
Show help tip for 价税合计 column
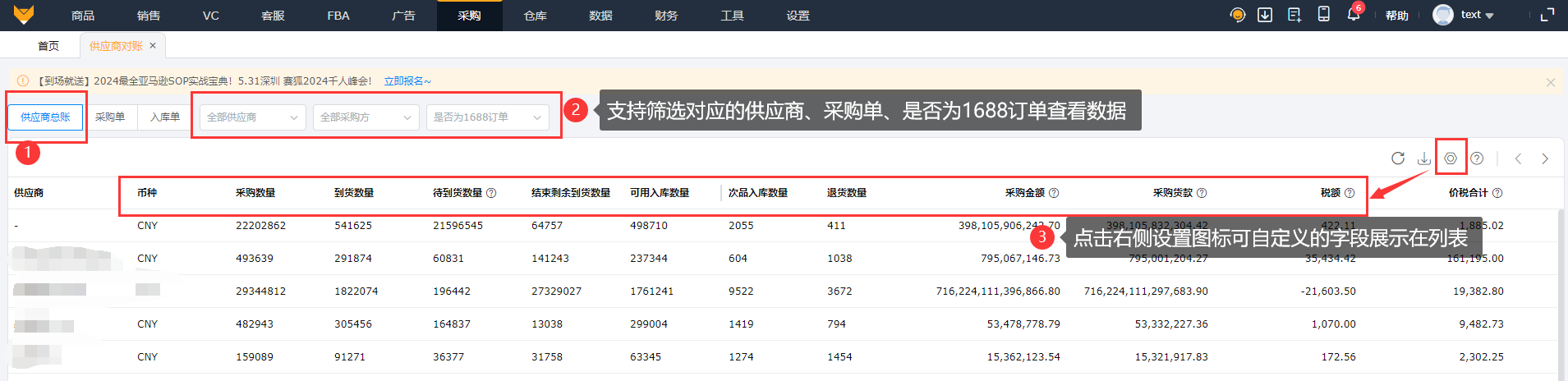tap(1497, 193)
